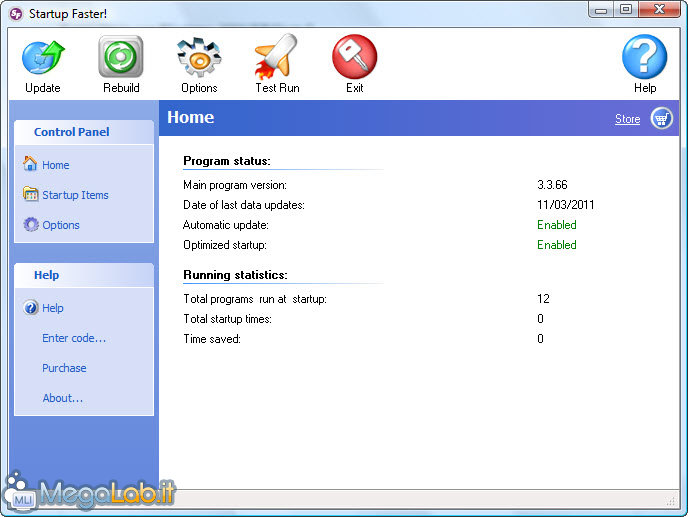Click the window resize grip corner
This screenshot has height=517, width=688.
point(671,501)
